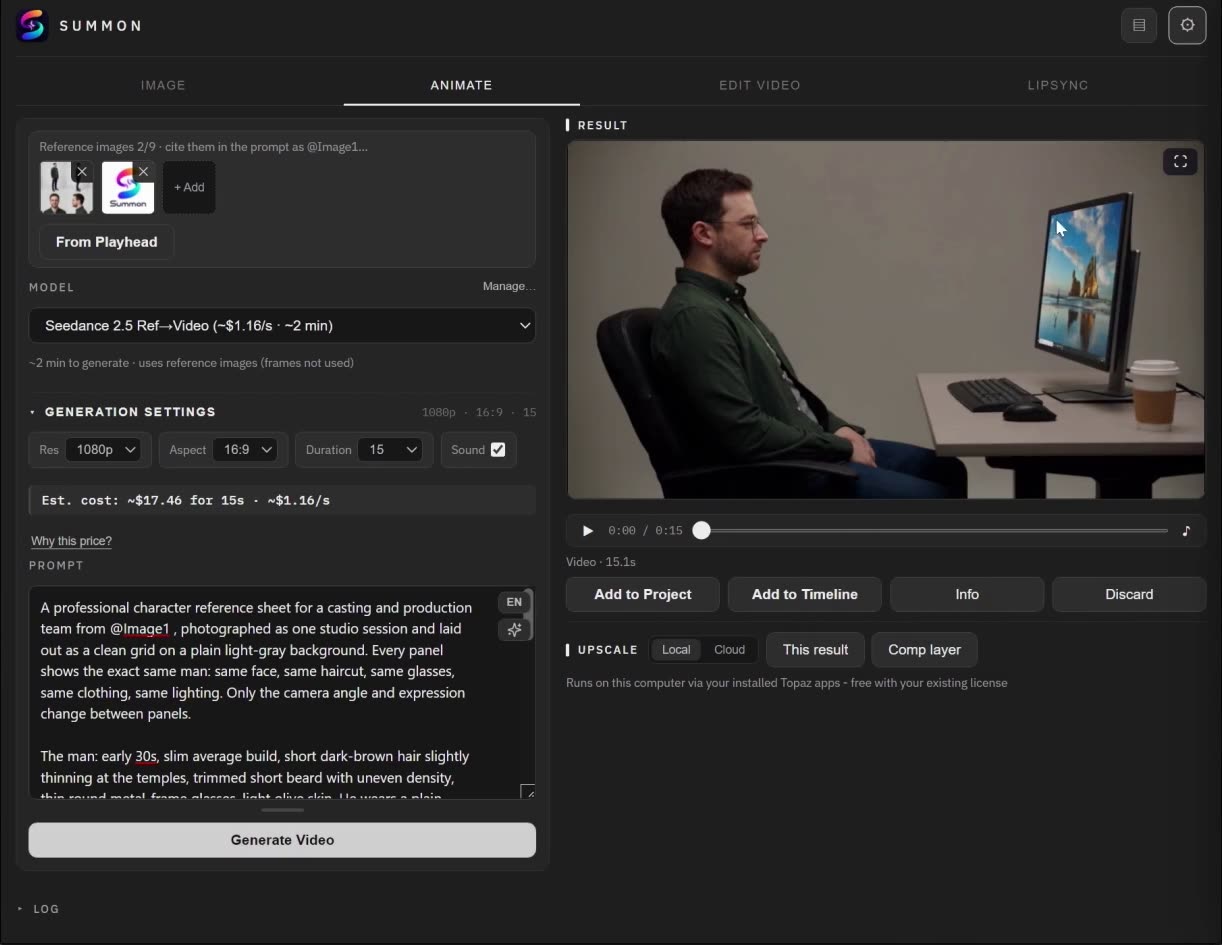The width and height of the screenshot is (1222, 945).
Task: Click the result video preview
Action: (886, 319)
